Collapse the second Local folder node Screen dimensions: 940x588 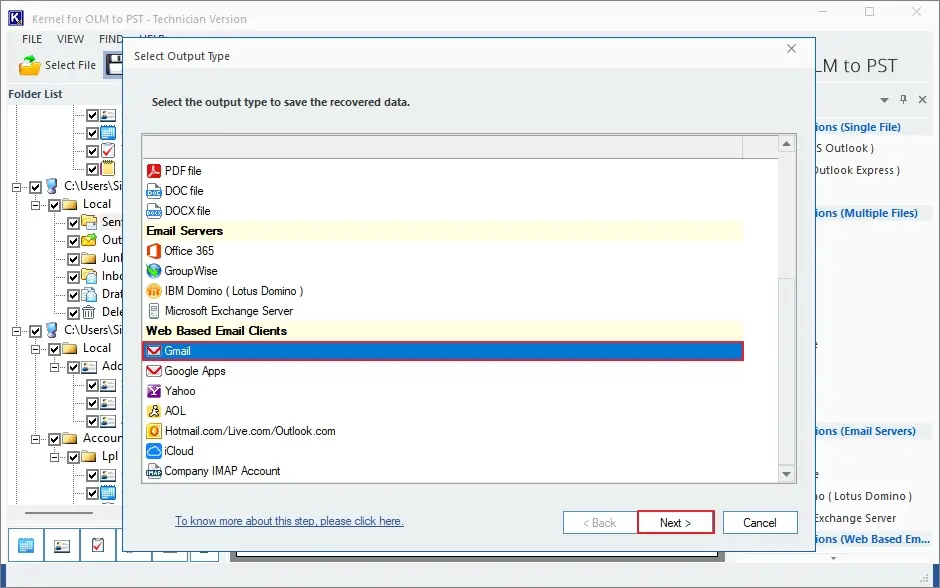click(36, 349)
